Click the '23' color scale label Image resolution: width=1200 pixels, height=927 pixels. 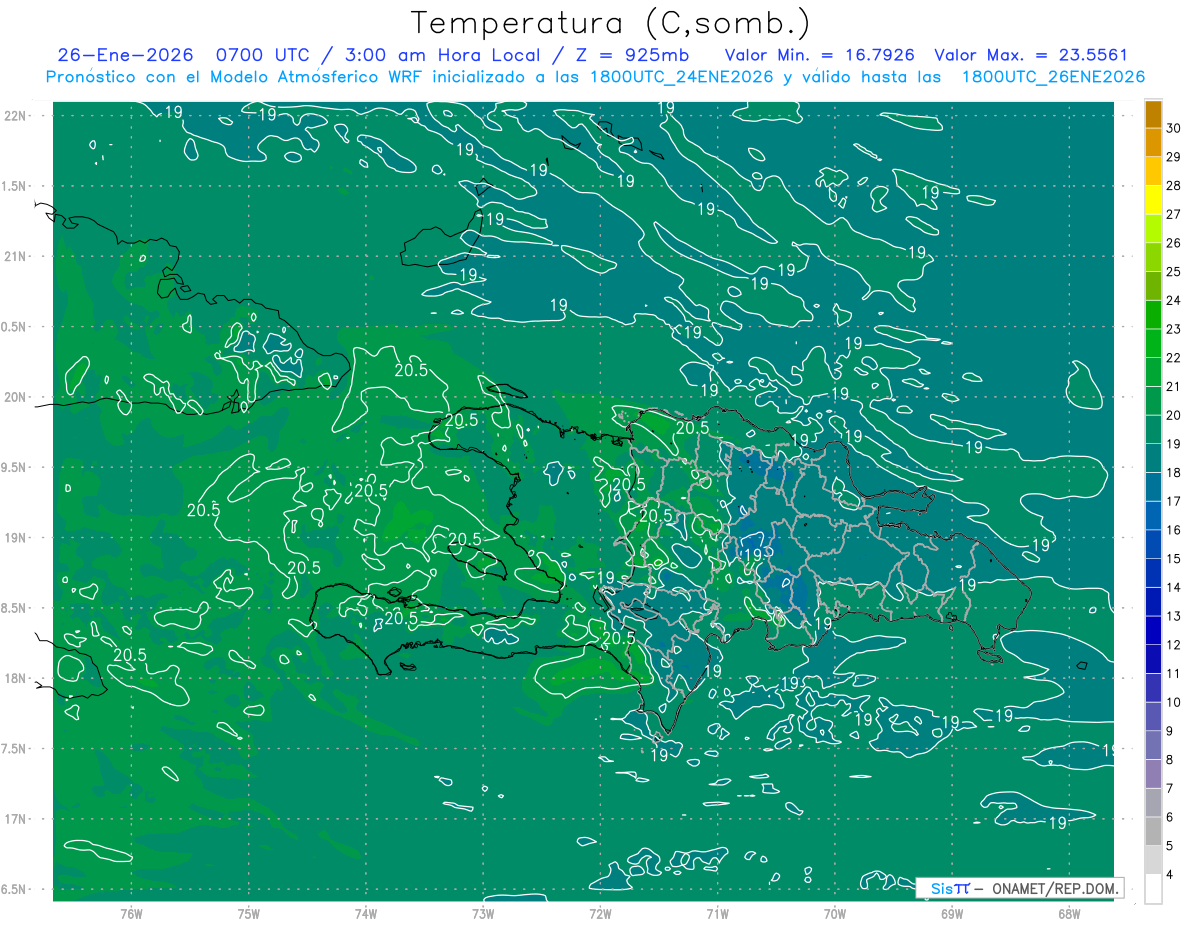[x=1174, y=329]
